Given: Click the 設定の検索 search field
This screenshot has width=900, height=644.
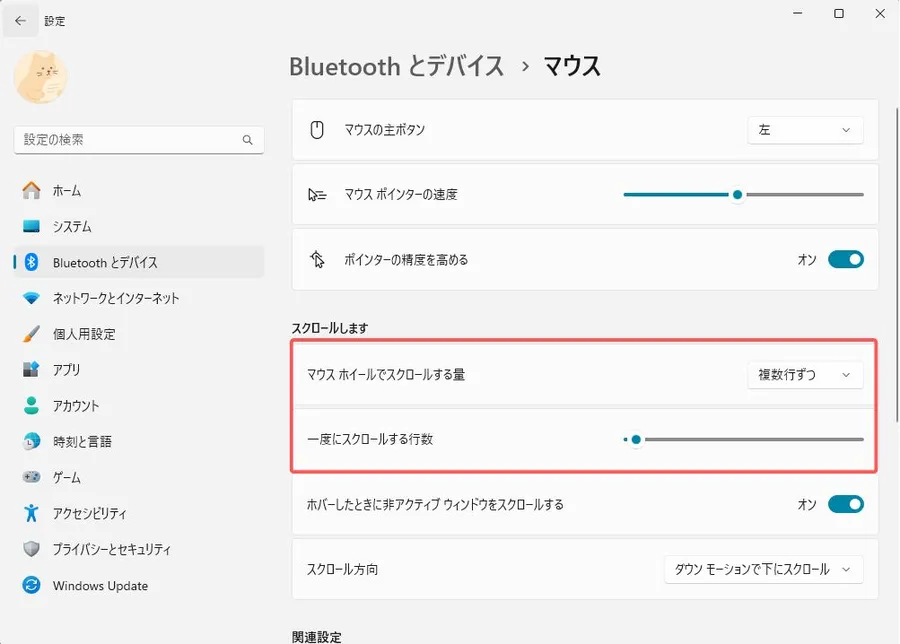Looking at the screenshot, I should [x=125, y=140].
